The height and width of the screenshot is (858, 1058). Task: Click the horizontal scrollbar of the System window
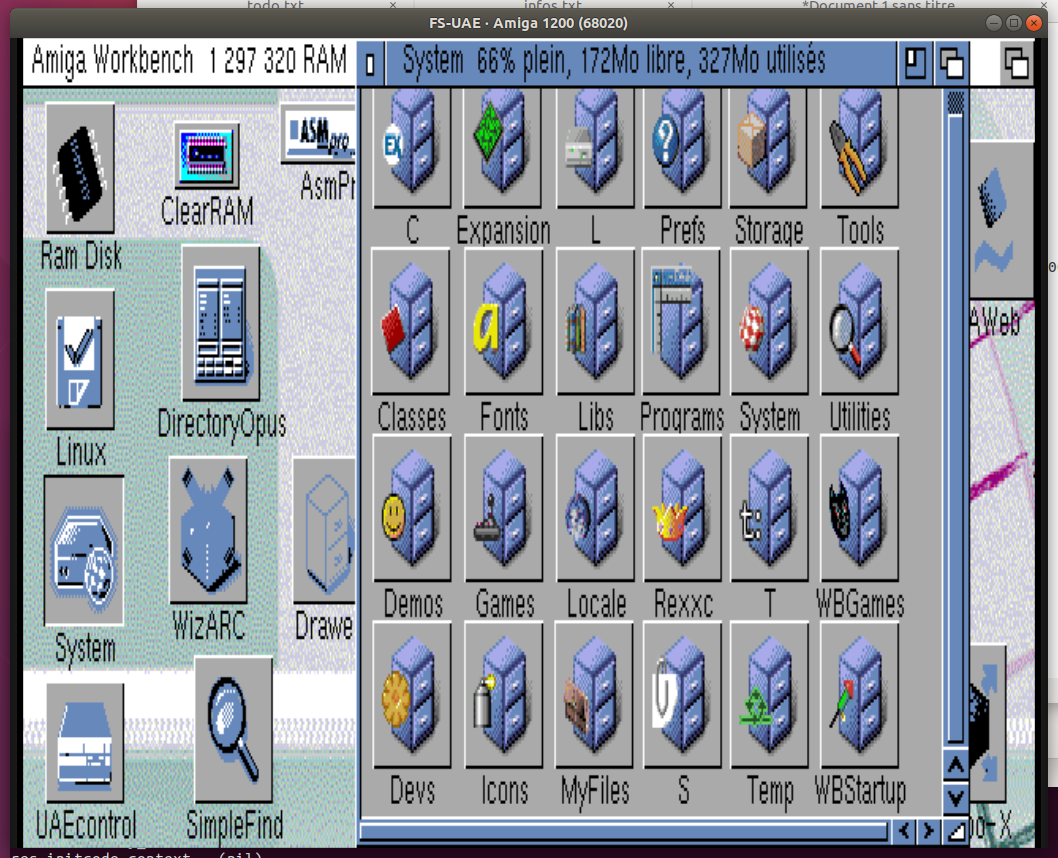click(624, 830)
